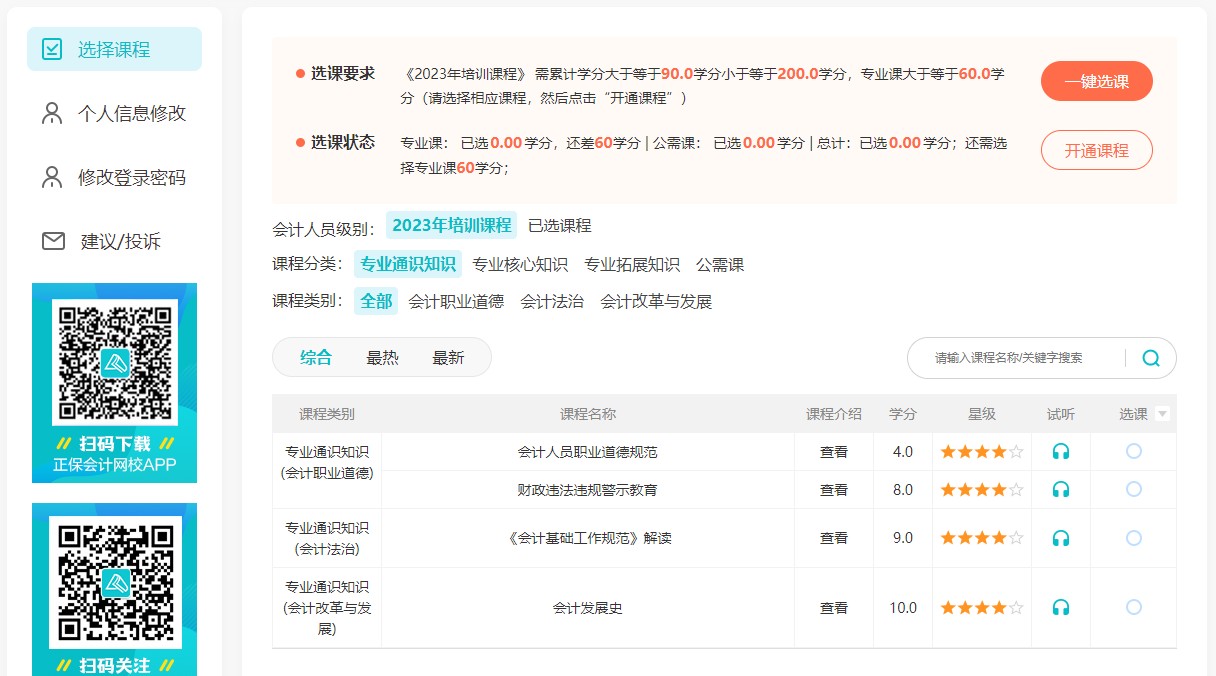
Task: Select the radio circle for 会计人员职业道德规范
Action: 1133,451
